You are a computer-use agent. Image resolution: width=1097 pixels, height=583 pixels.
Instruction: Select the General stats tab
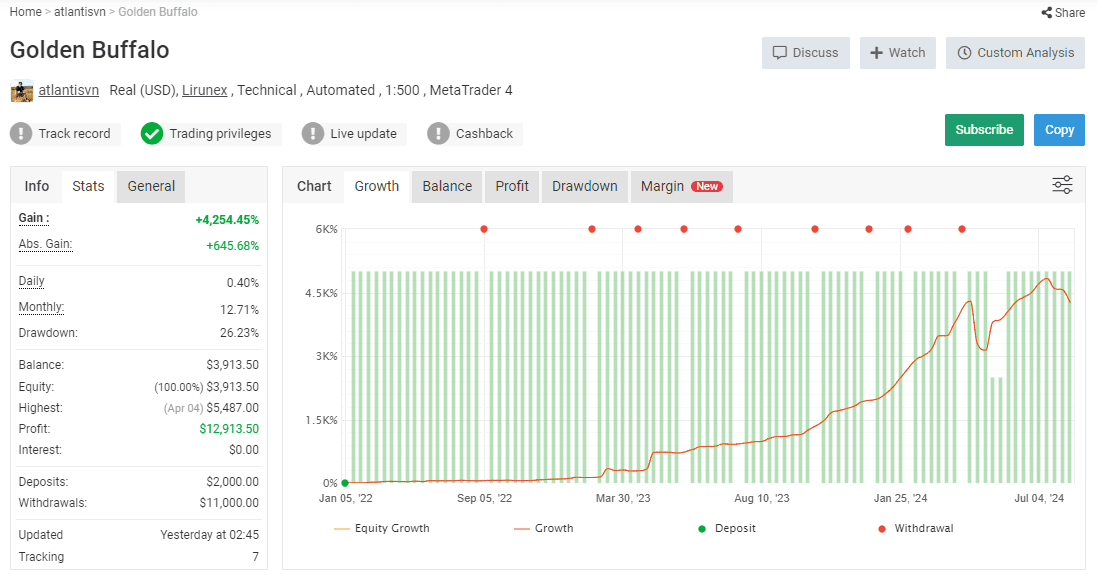(x=151, y=186)
